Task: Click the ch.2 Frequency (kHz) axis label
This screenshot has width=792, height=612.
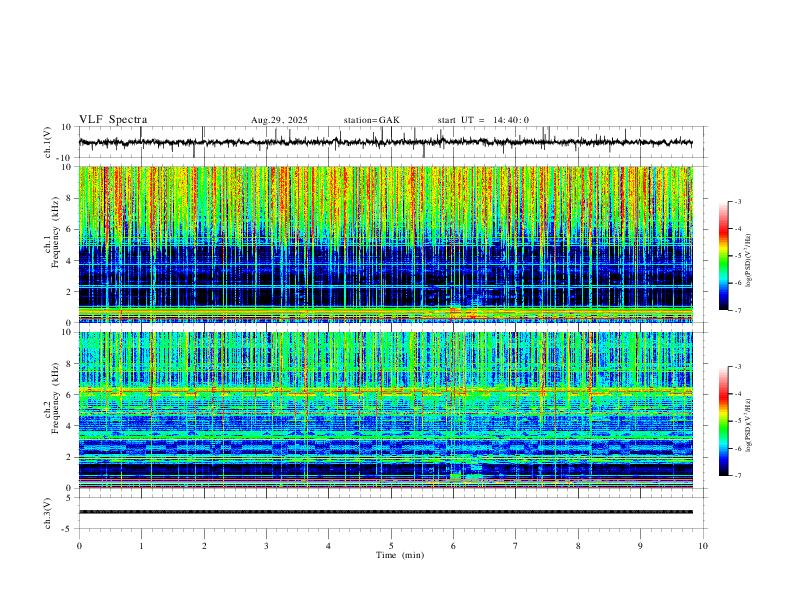Action: (x=52, y=398)
